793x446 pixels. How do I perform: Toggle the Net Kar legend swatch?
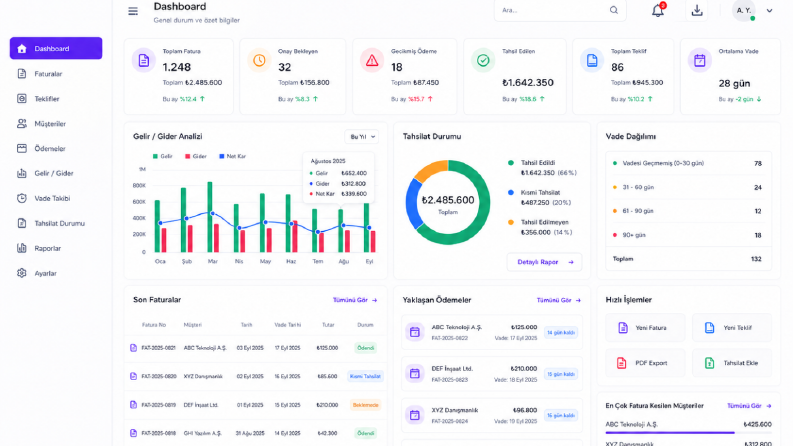222,156
